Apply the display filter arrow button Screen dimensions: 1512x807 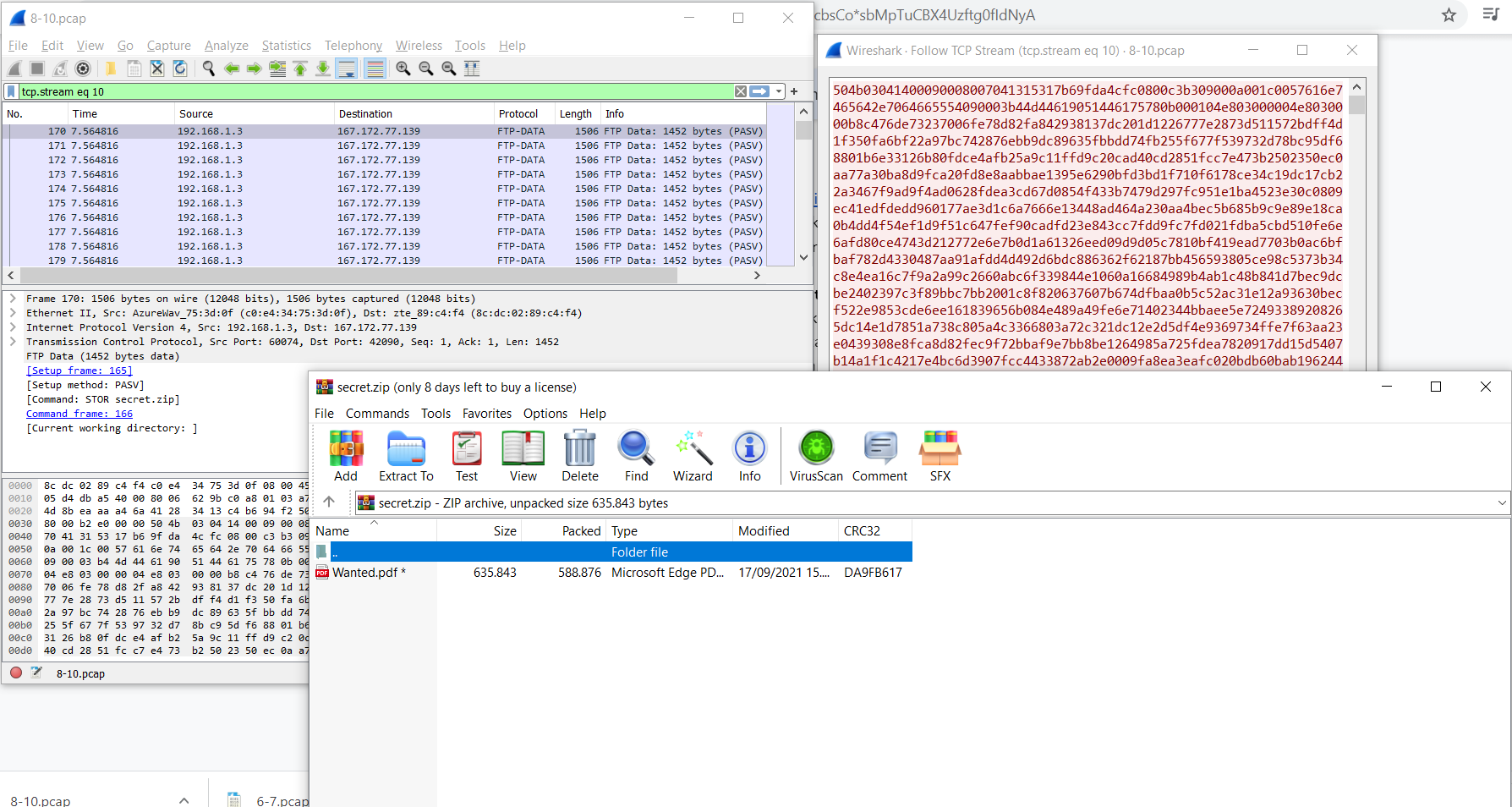pos(759,91)
